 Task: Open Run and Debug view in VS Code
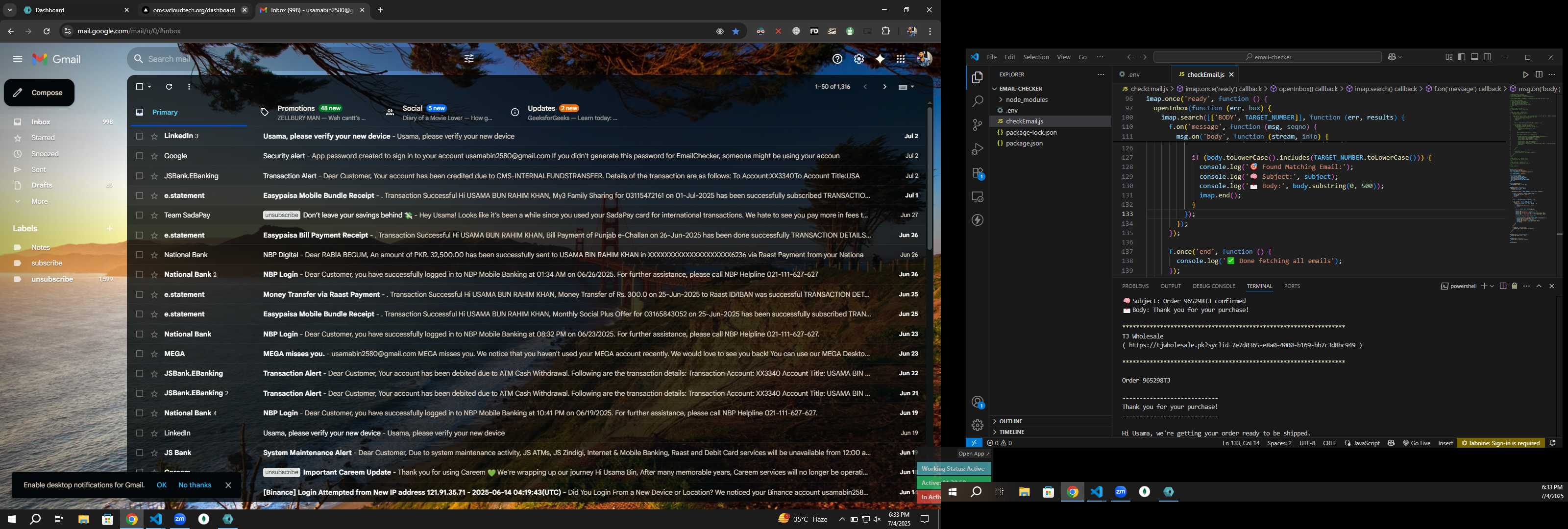click(x=977, y=149)
